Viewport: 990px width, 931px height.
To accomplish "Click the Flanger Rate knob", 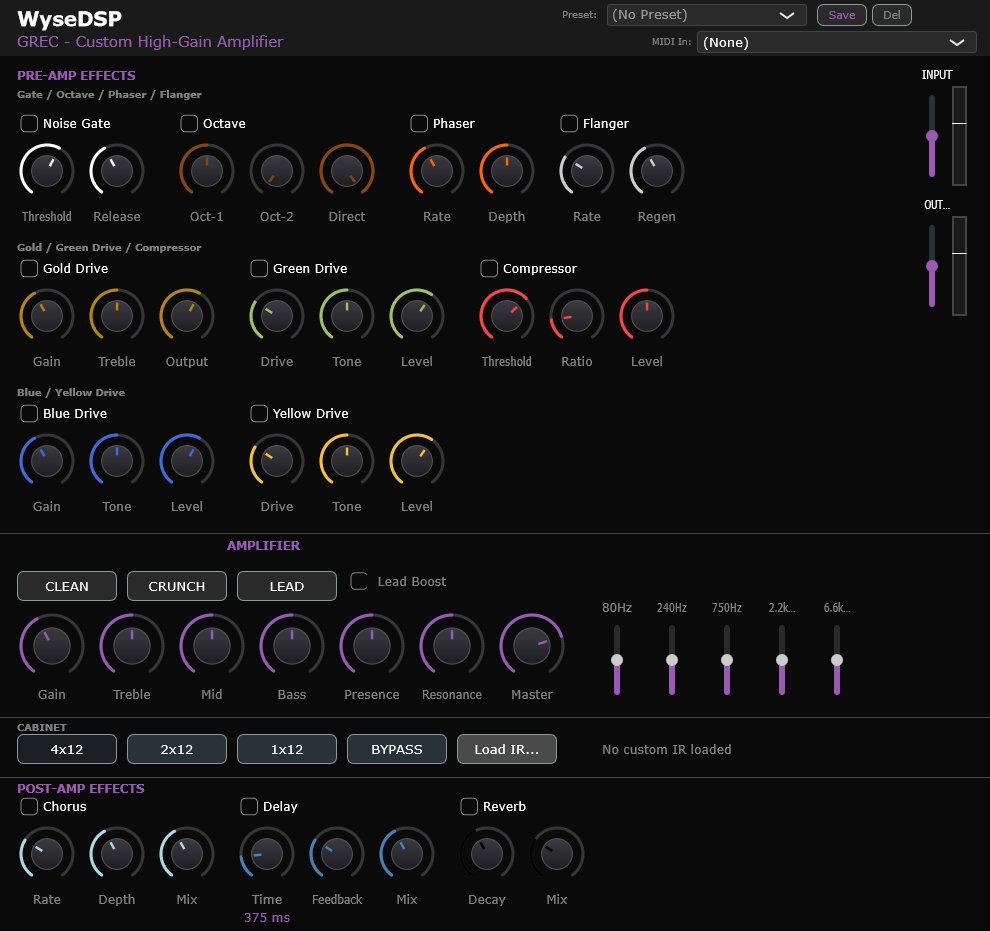I will [587, 170].
